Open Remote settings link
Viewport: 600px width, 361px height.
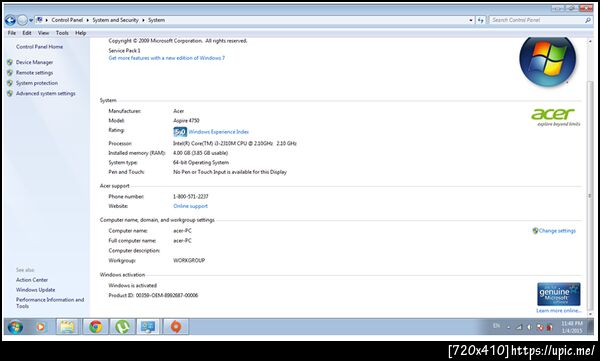click(34, 72)
